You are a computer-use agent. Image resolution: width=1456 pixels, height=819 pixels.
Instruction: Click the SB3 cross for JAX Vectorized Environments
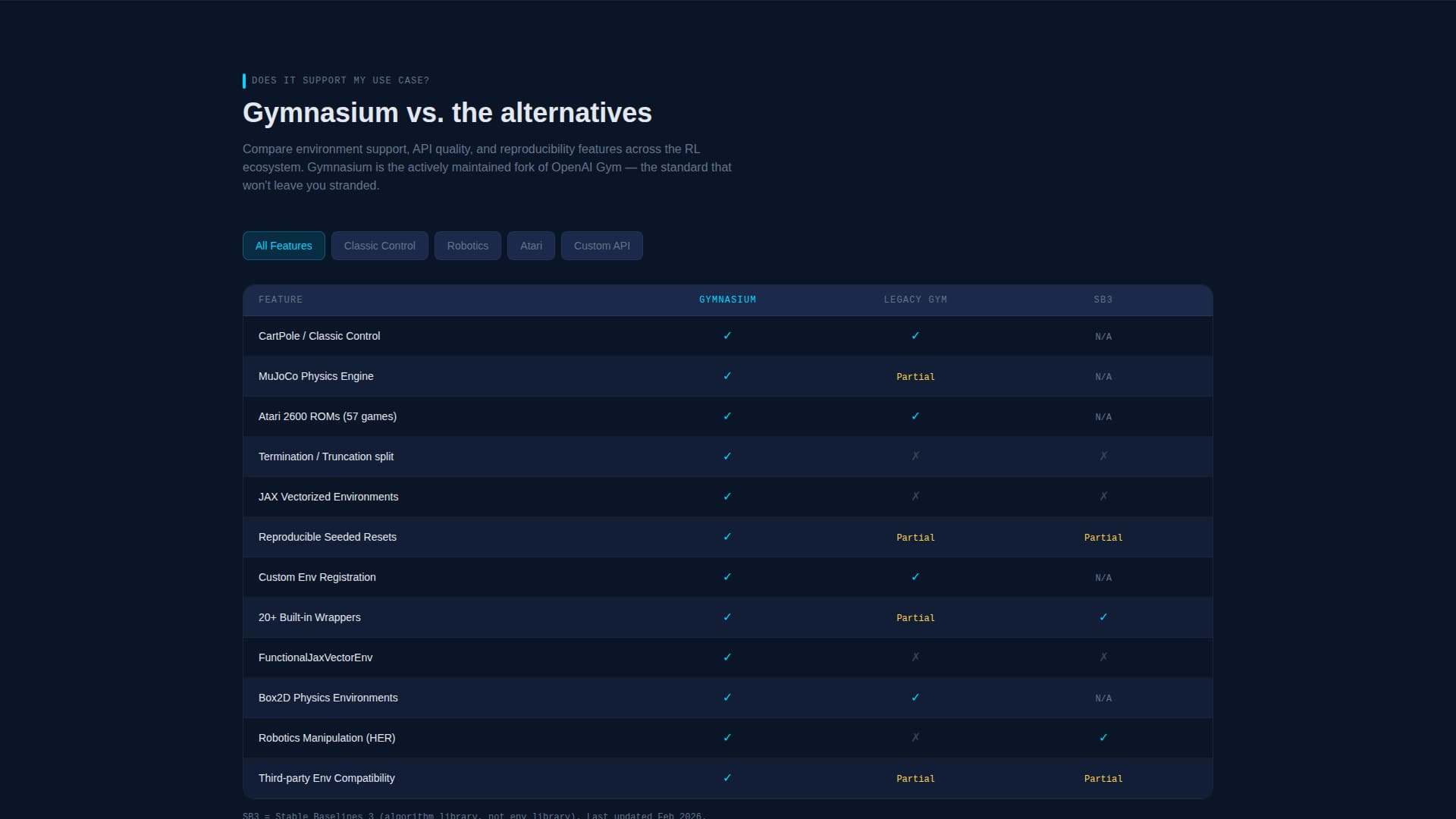[1103, 497]
